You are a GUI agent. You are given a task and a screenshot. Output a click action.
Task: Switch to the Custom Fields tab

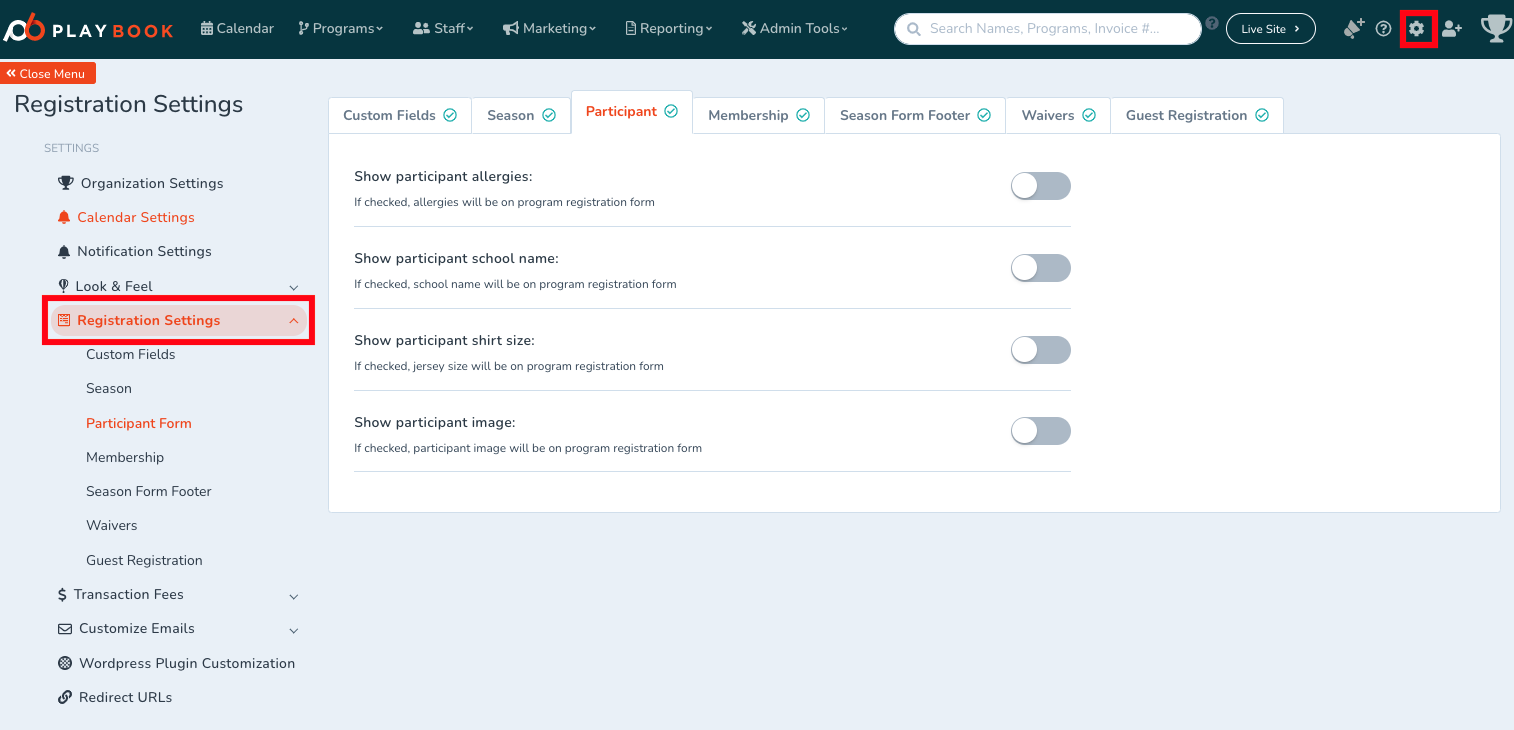click(x=400, y=115)
